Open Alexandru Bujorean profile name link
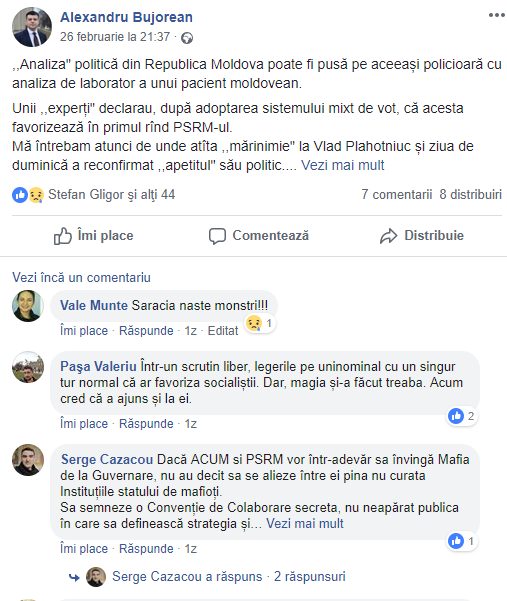507x601 pixels. click(x=126, y=17)
